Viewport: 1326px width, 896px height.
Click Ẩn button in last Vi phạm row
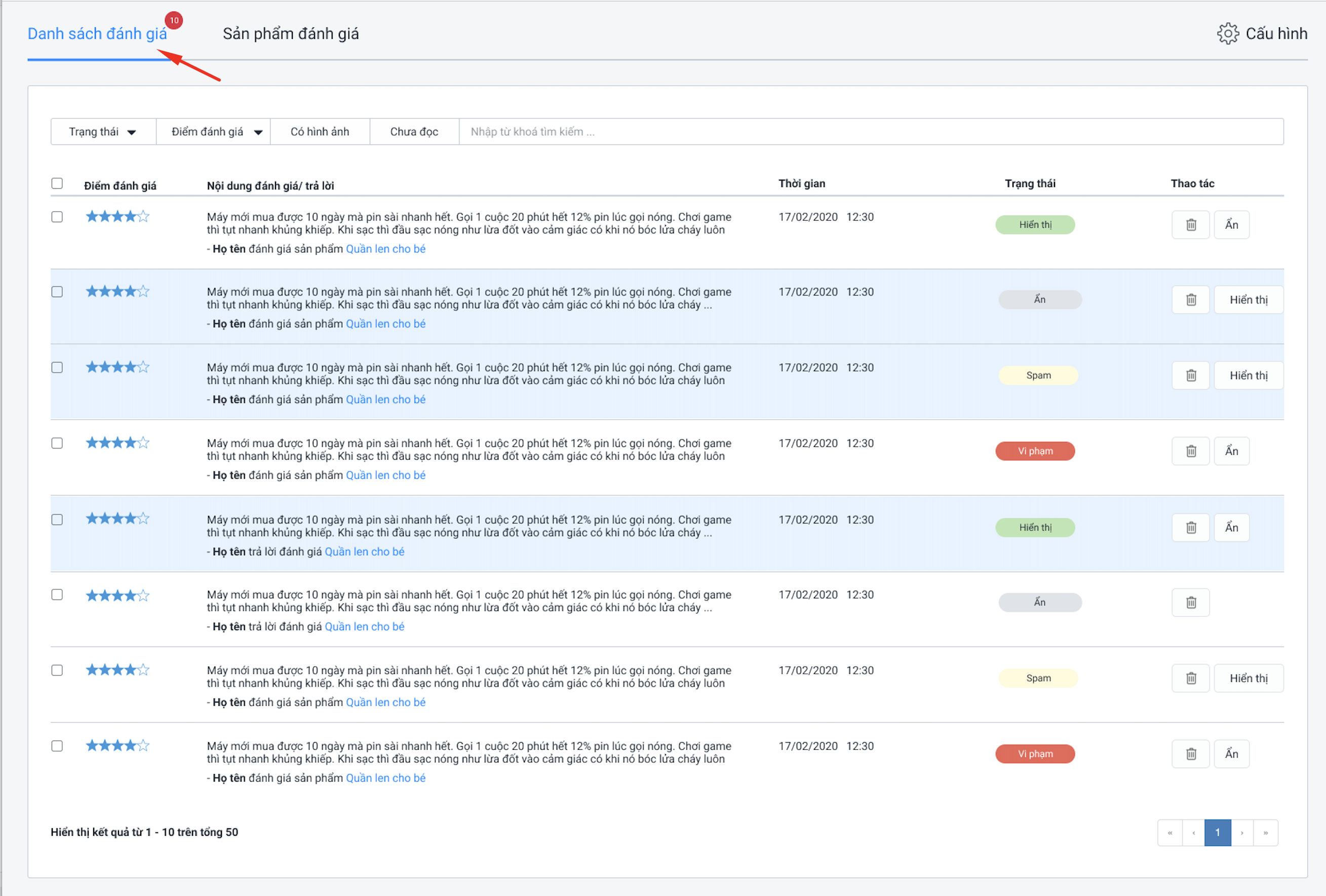(x=1231, y=754)
